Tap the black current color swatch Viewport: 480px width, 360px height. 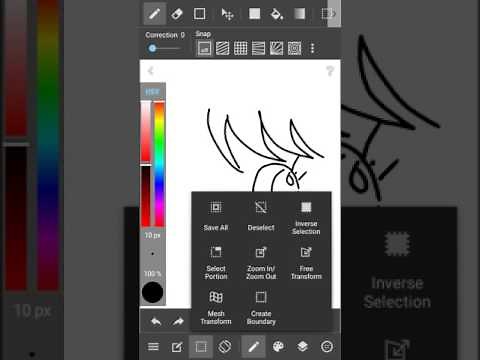152,292
